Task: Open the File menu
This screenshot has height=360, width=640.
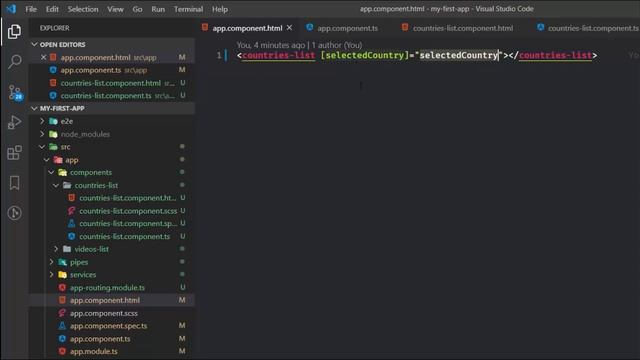Action: pos(31,9)
